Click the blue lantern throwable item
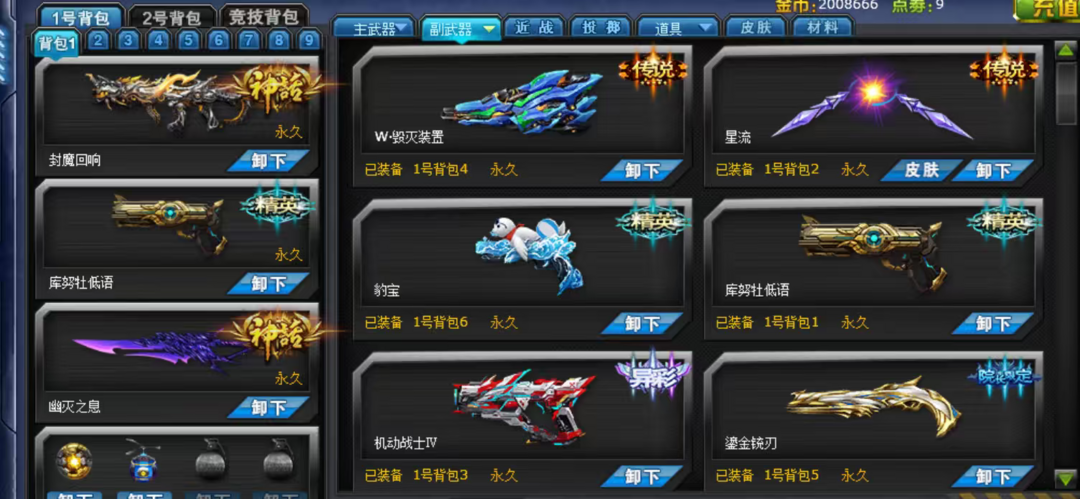The image size is (1080, 499). pos(144,460)
